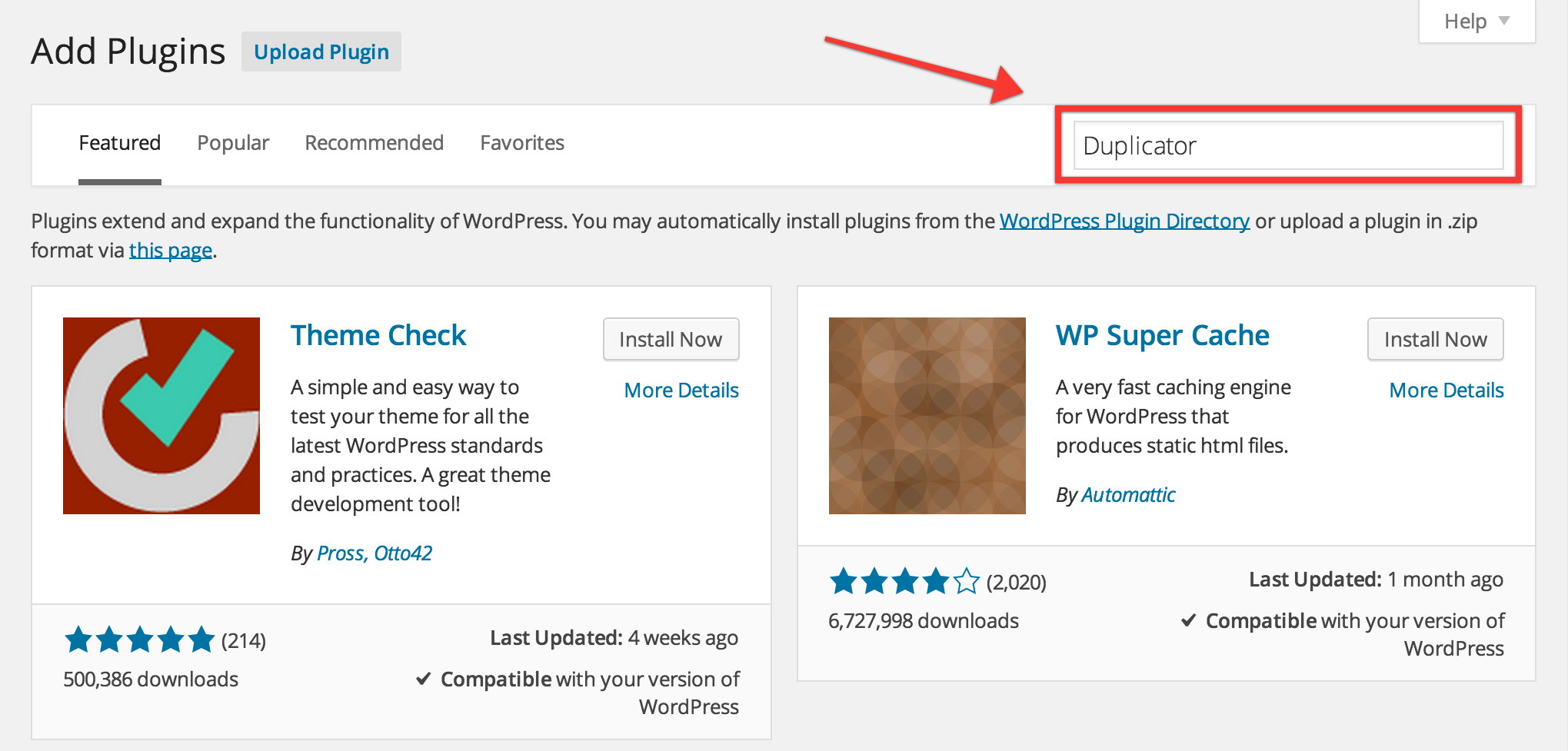Install WP Super Cache now
Screen dimensions: 1568x751
tap(1436, 339)
